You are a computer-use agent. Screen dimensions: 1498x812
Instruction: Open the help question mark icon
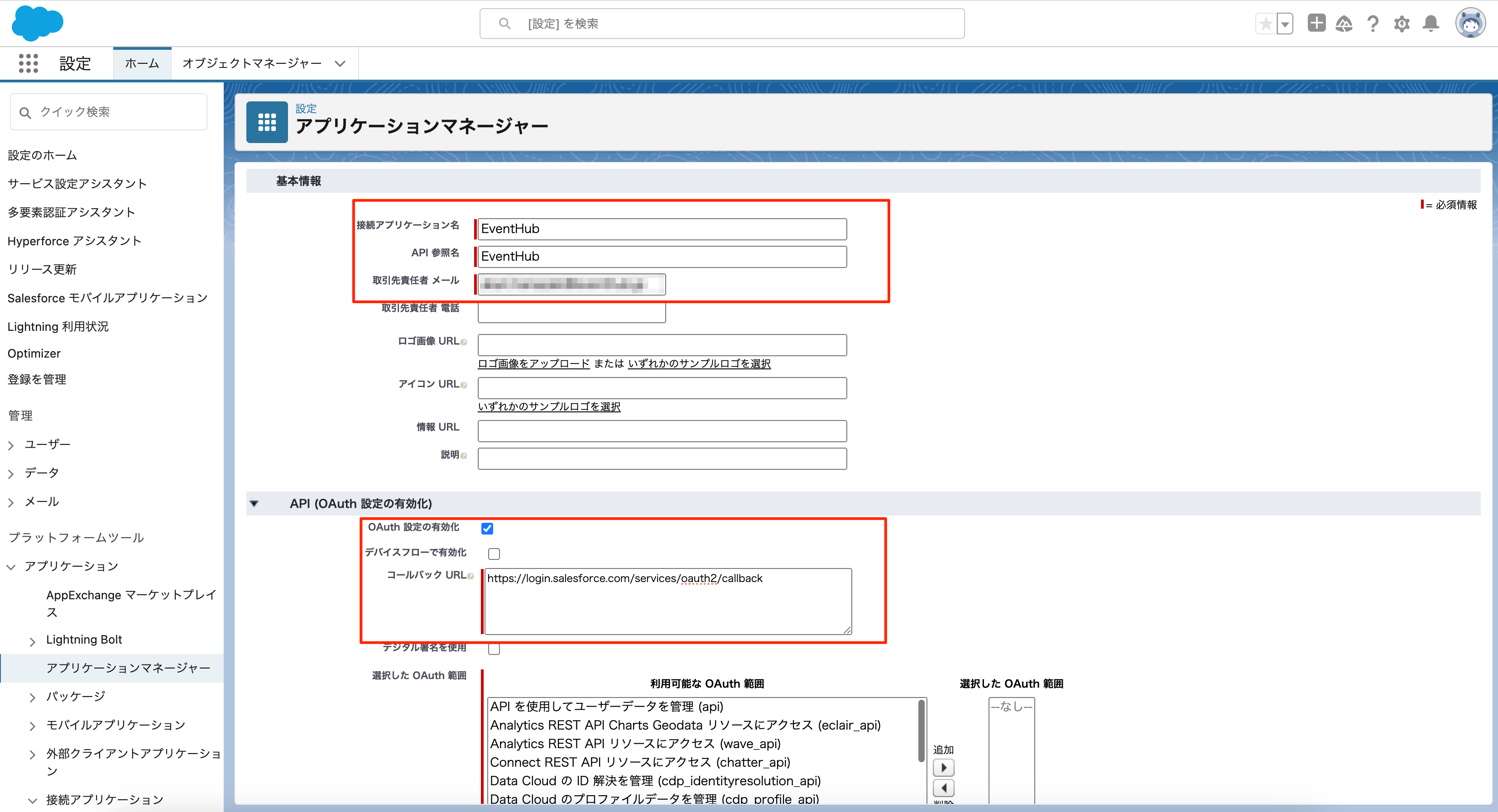pyautogui.click(x=1373, y=24)
